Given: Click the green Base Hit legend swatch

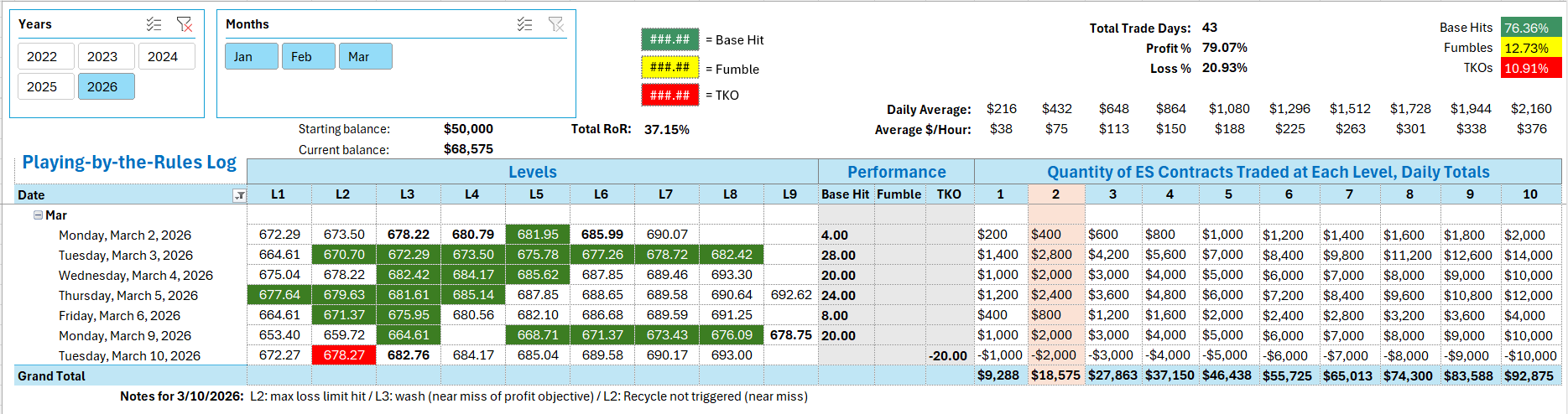Looking at the screenshot, I should (x=669, y=39).
